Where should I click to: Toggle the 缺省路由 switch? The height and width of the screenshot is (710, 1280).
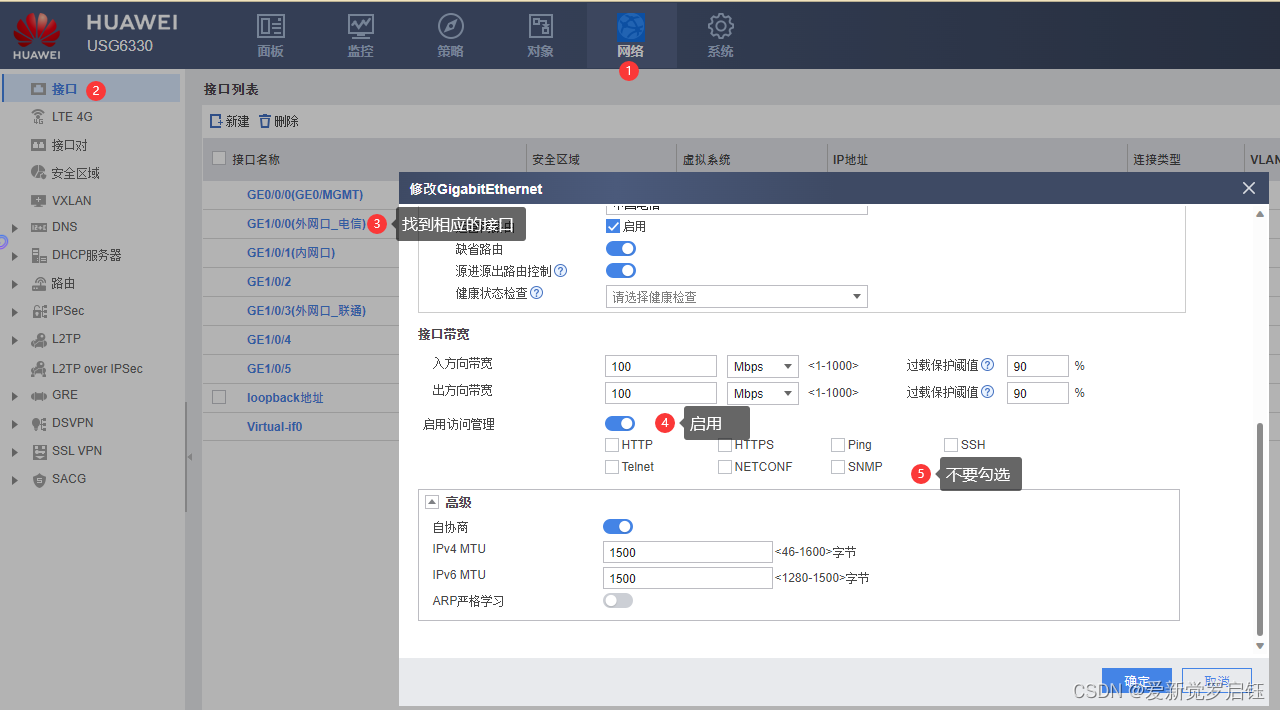coord(621,248)
